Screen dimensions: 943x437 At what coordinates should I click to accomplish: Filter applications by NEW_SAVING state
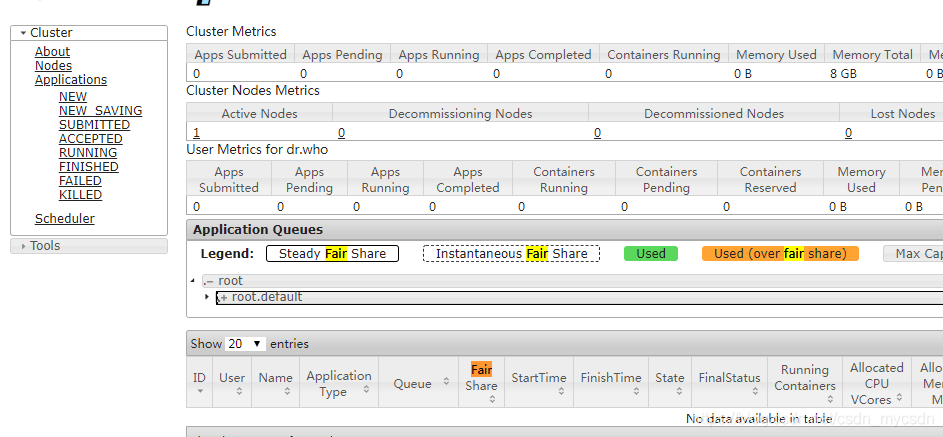[x=100, y=111]
